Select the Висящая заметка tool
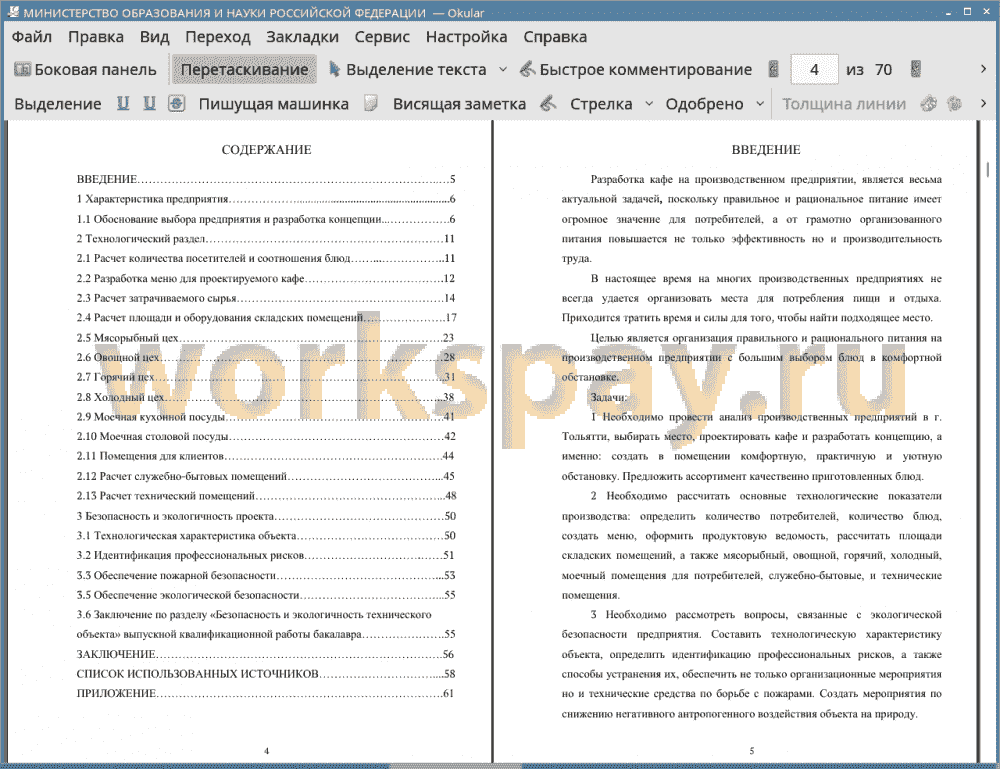This screenshot has height=769, width=1000. coord(459,104)
